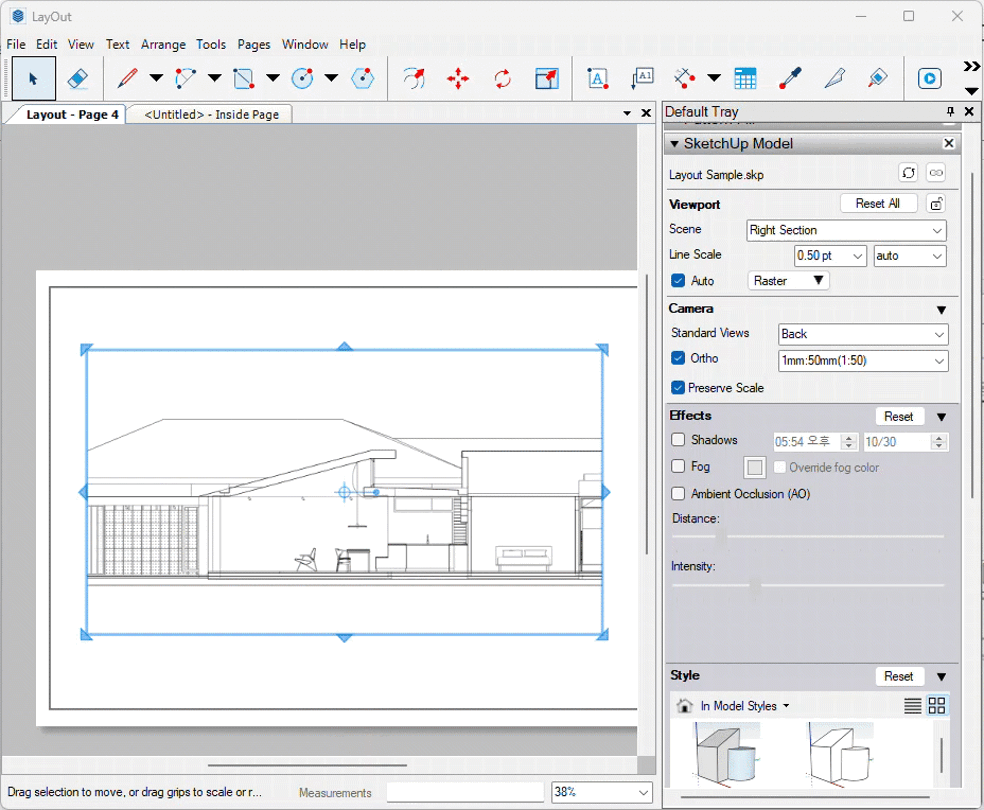Open the auto line scale dropdown
This screenshot has height=810, width=984.
click(x=910, y=255)
